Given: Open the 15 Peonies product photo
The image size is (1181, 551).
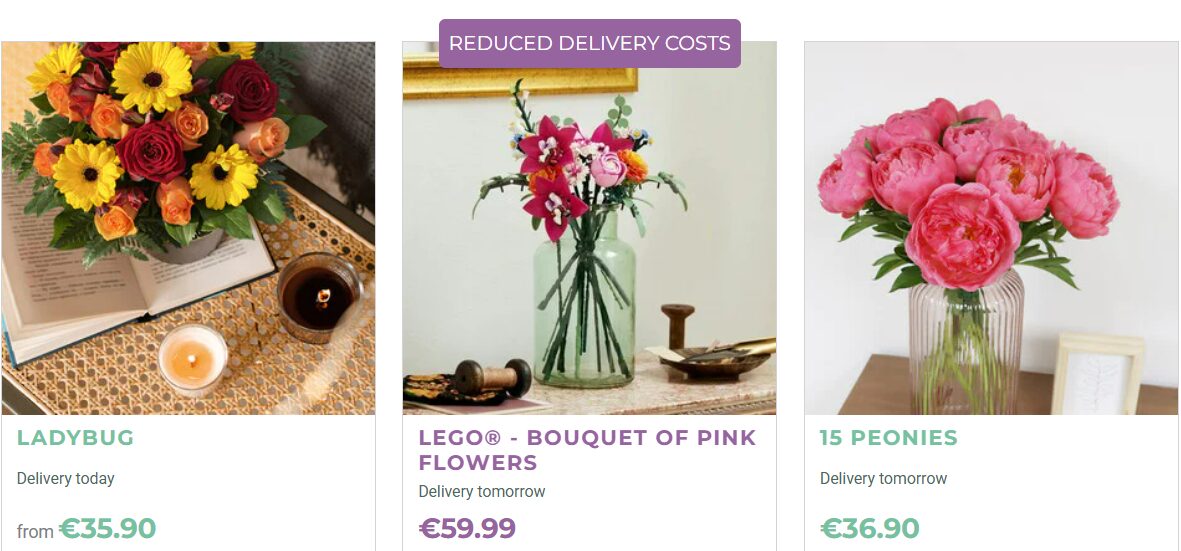Looking at the screenshot, I should (x=991, y=228).
